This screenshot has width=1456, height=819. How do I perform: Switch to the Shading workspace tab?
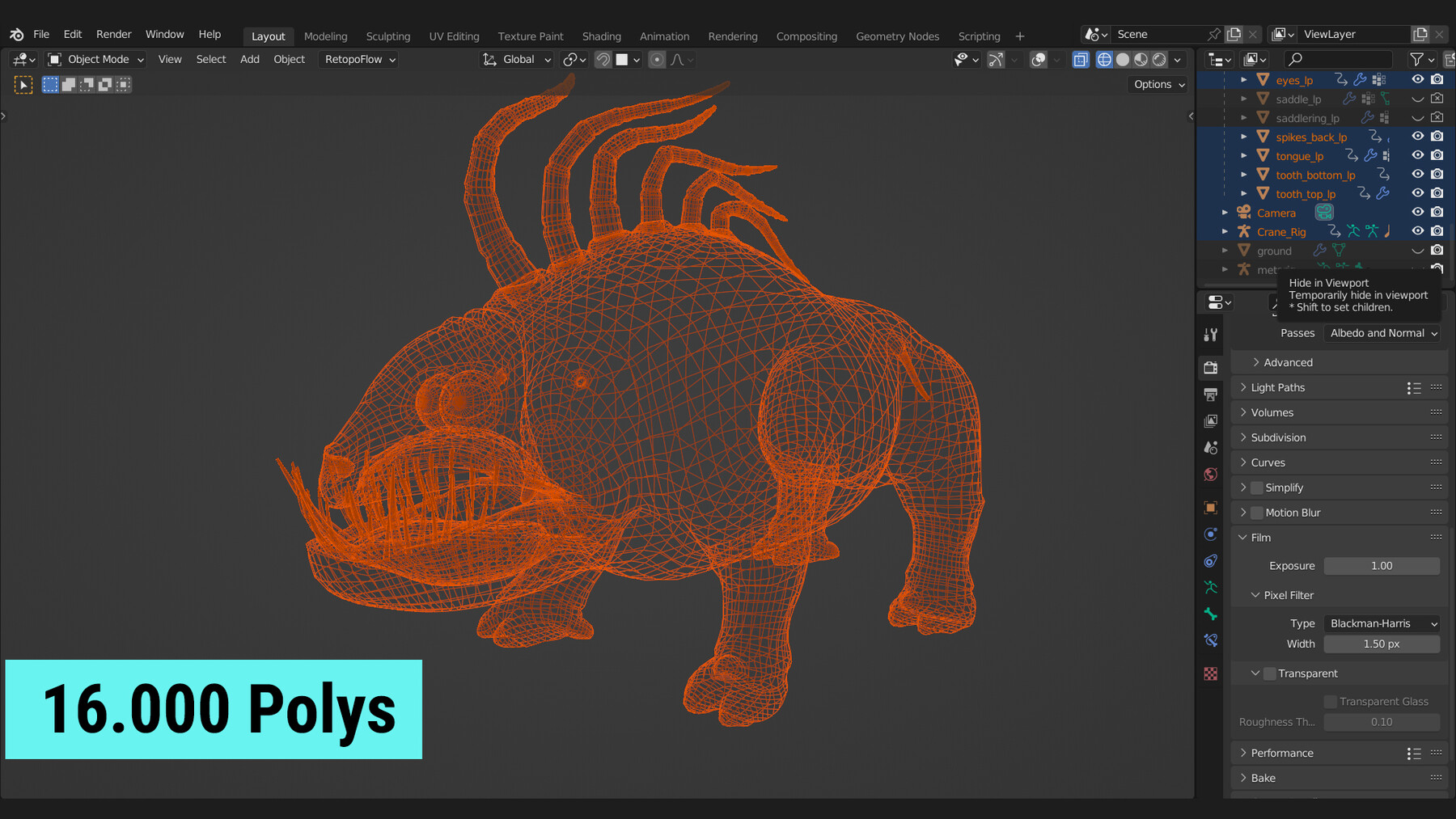tap(602, 36)
